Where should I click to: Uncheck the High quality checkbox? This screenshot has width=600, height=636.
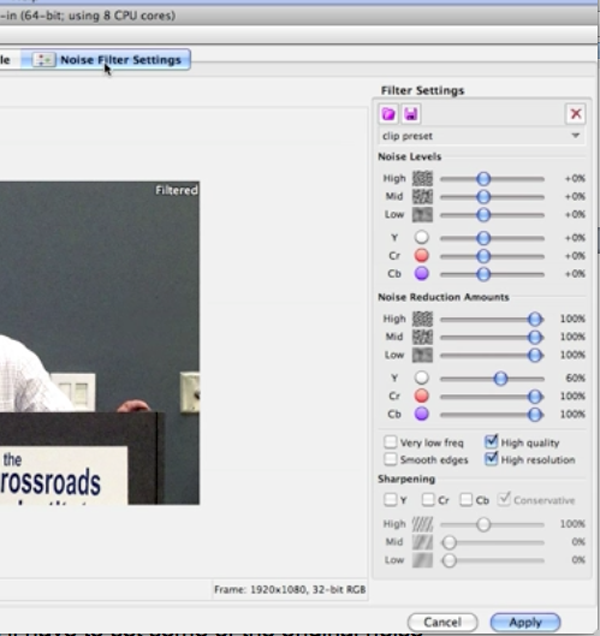coord(491,441)
